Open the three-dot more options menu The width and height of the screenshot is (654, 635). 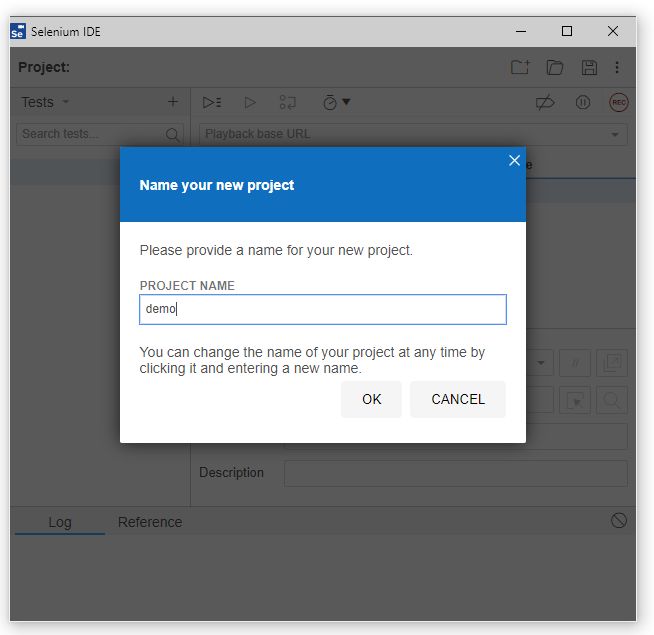617,68
